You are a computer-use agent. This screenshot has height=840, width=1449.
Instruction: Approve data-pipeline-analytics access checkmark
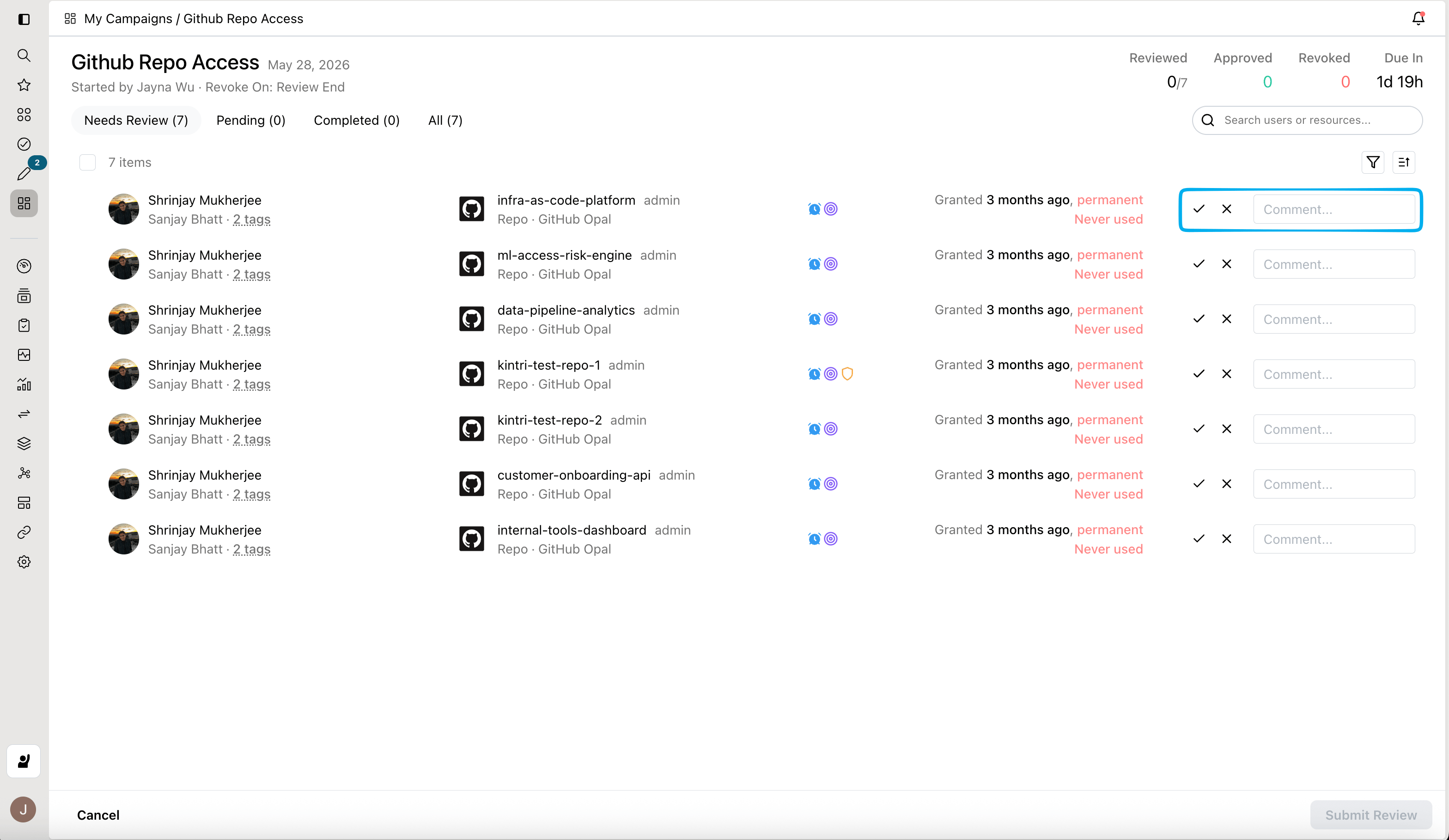point(1198,318)
